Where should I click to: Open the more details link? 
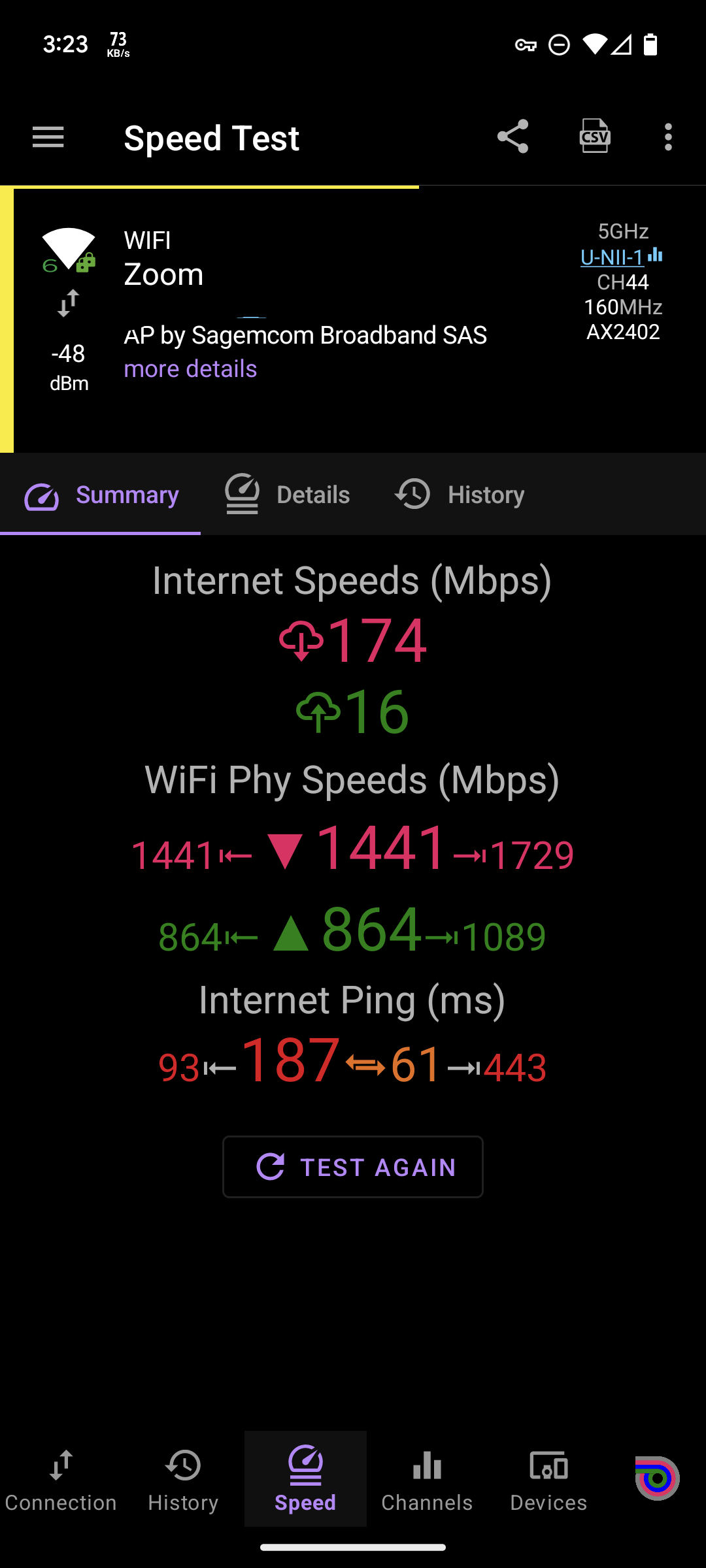click(190, 369)
